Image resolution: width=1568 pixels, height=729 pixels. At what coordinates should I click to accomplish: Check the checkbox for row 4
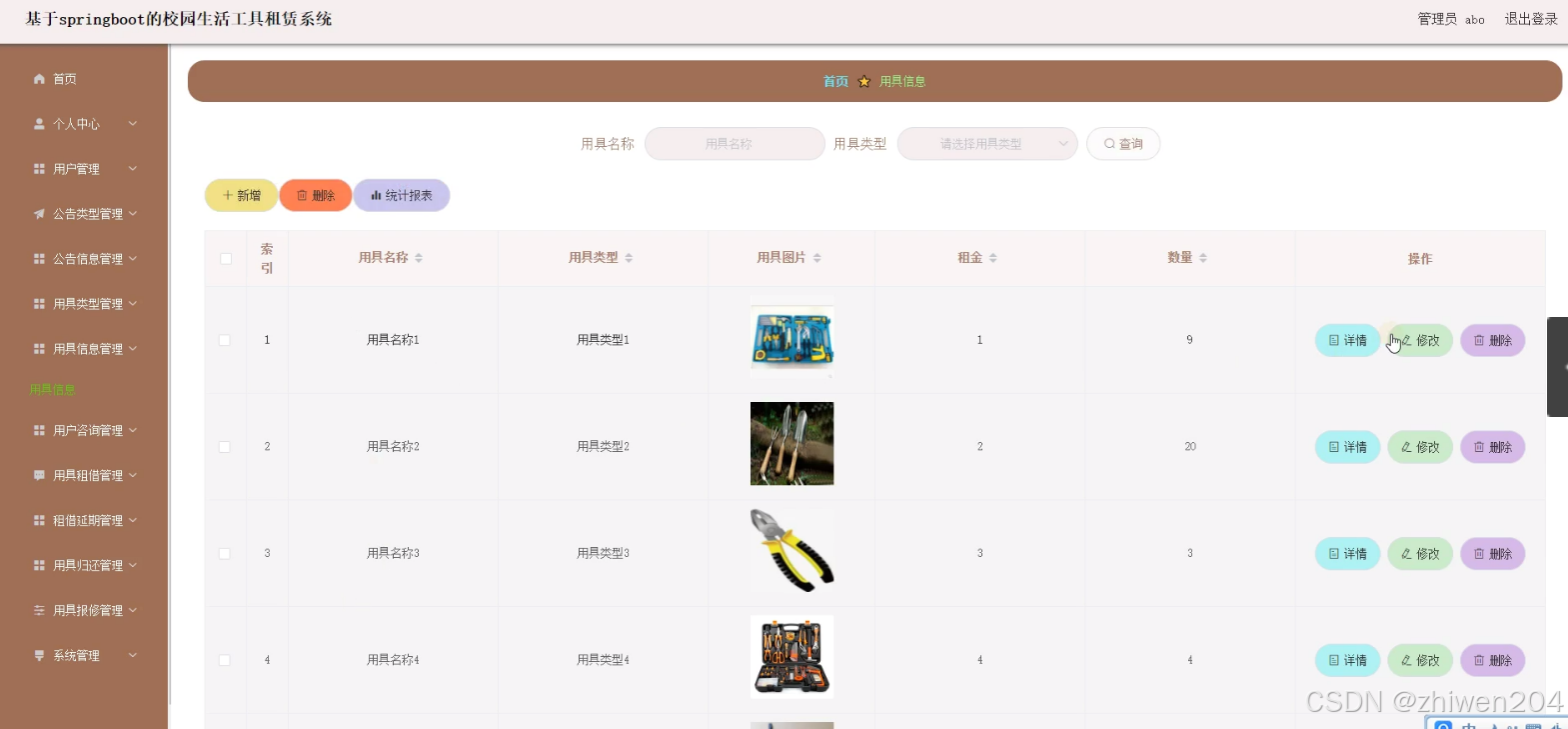(225, 660)
